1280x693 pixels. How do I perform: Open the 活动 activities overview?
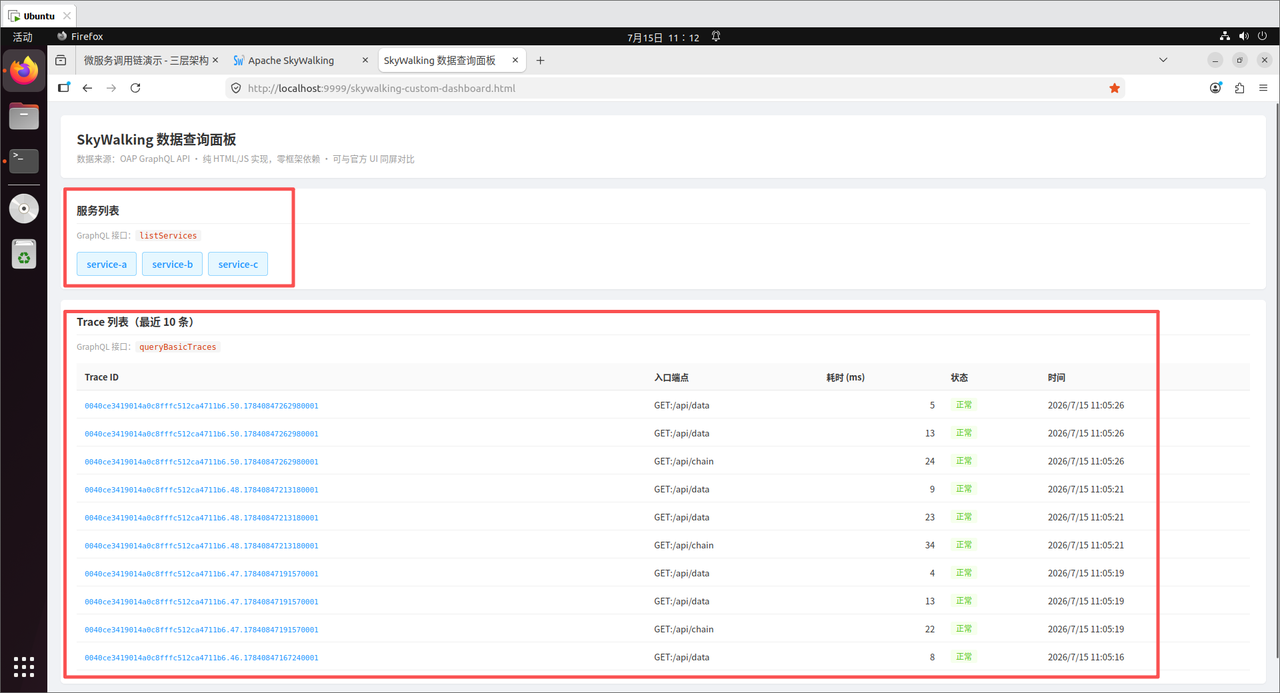22,36
